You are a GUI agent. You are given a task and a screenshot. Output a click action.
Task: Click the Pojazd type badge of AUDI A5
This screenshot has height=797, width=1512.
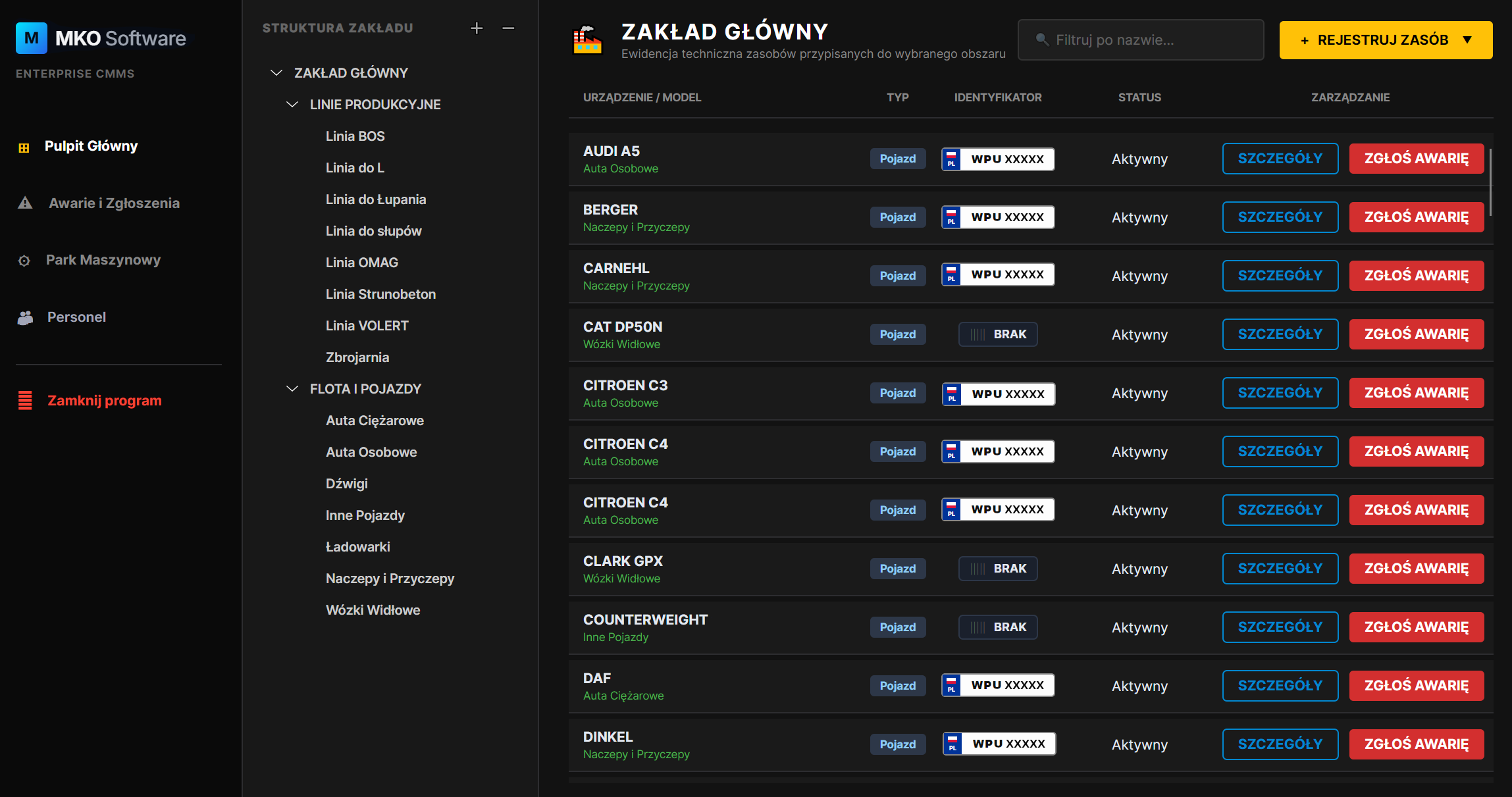coord(898,159)
